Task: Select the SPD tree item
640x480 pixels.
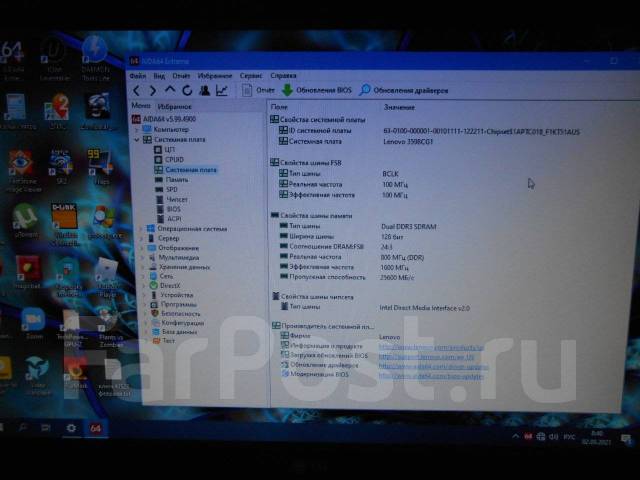Action: point(167,189)
